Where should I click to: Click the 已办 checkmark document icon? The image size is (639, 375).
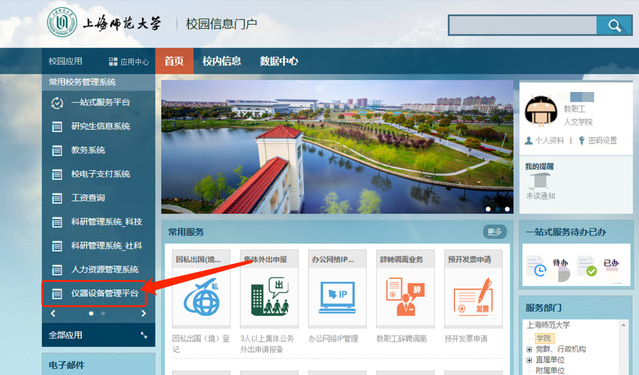tap(587, 266)
